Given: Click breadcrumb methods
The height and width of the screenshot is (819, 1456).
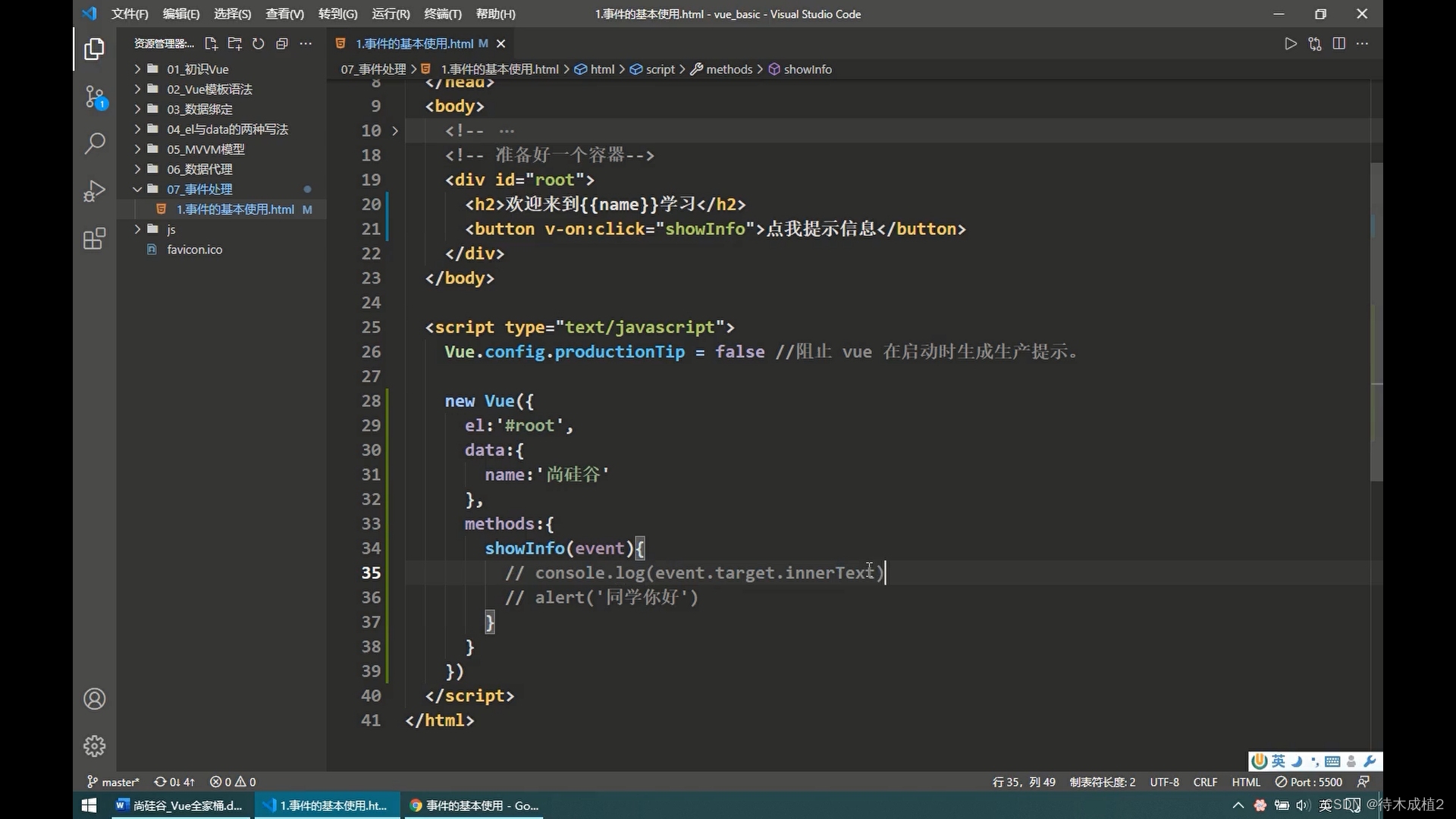Looking at the screenshot, I should point(721,69).
